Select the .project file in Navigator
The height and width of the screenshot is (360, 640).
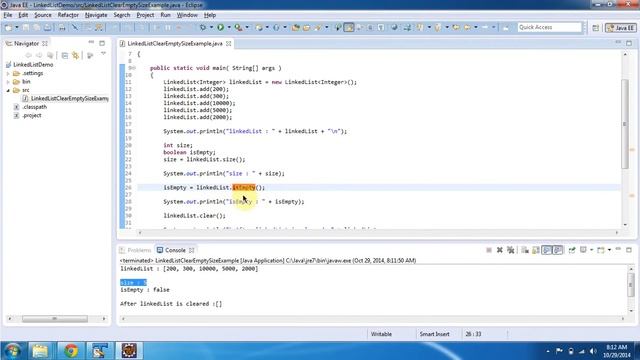click(x=32, y=116)
